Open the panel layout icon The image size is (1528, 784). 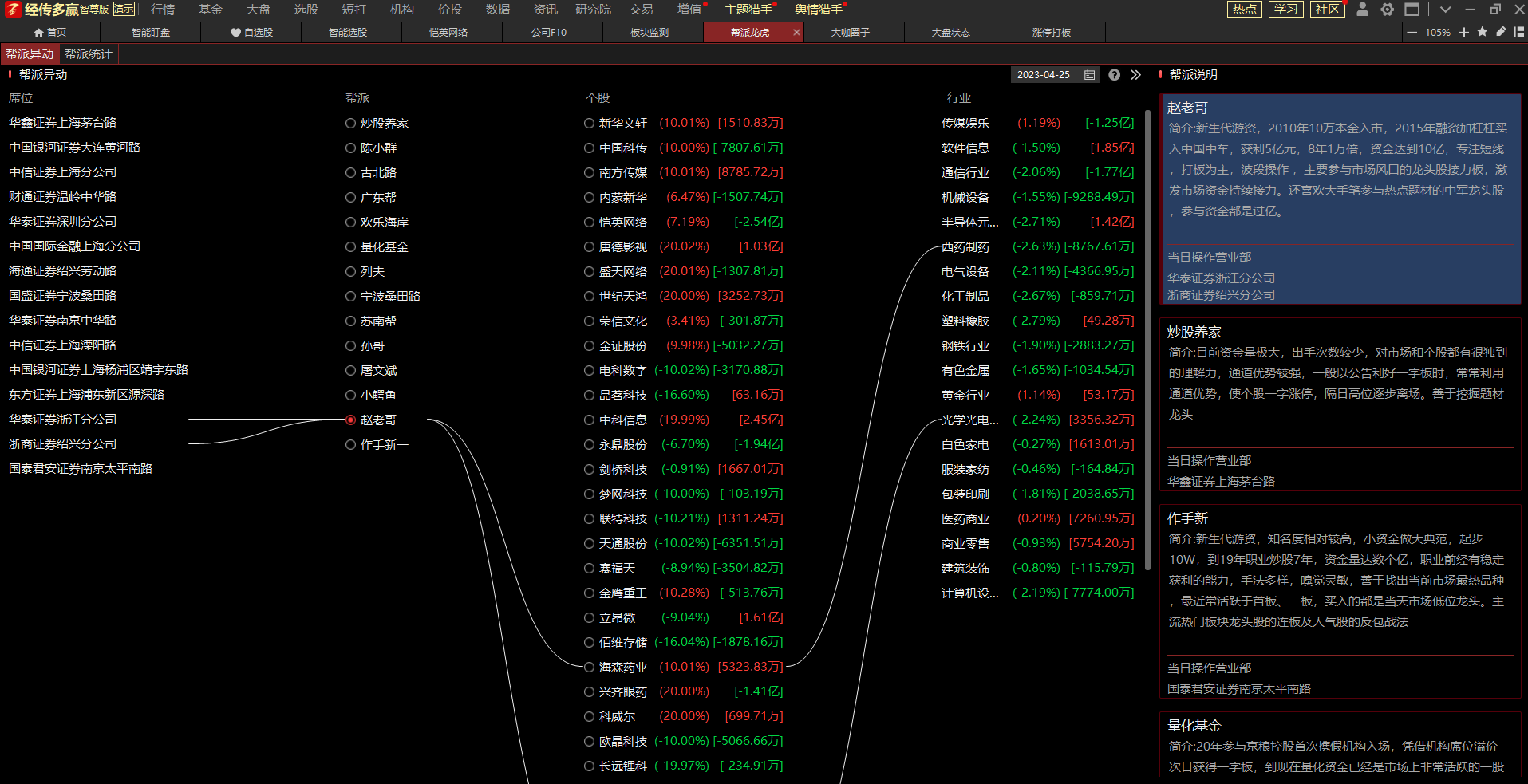1519,32
